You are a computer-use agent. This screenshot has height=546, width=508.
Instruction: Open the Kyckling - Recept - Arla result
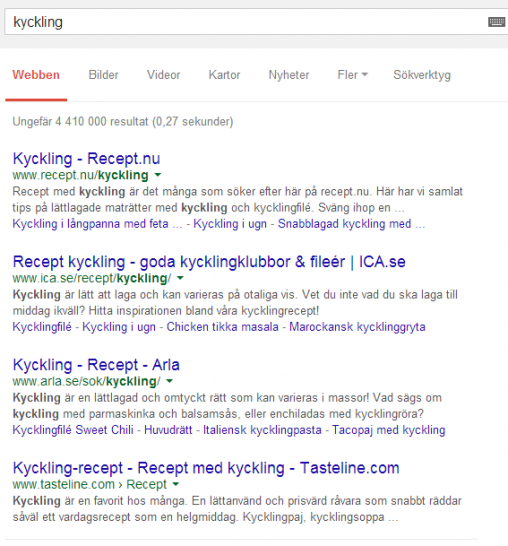[96, 365]
